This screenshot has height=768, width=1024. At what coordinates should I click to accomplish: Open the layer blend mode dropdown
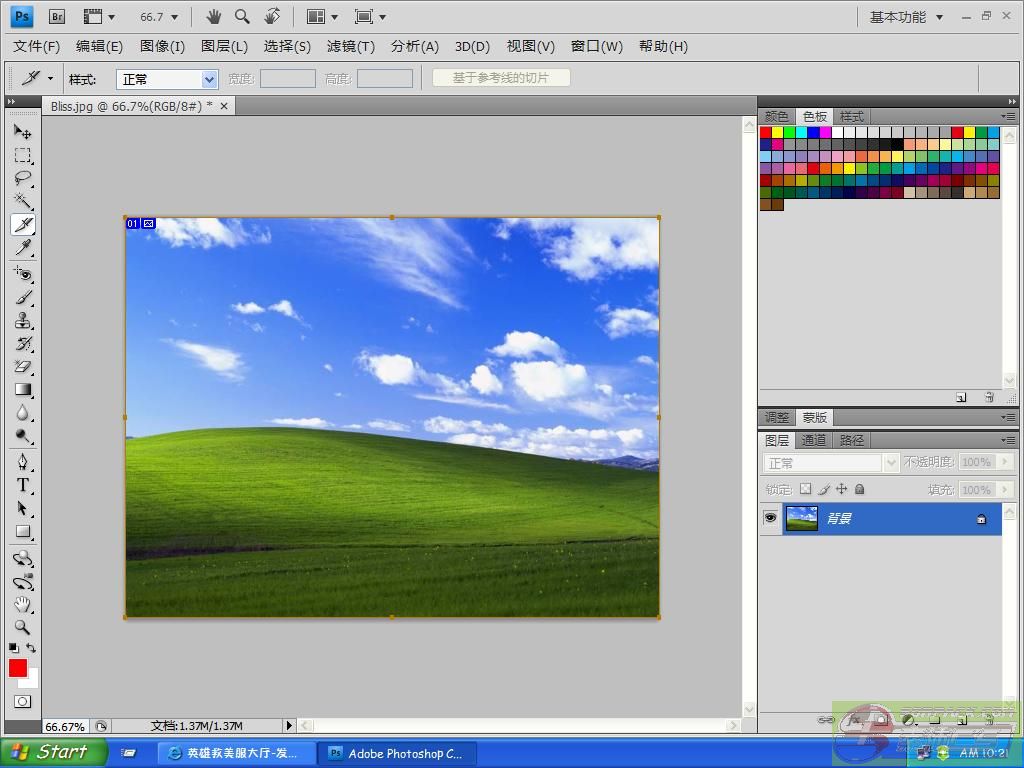[831, 463]
